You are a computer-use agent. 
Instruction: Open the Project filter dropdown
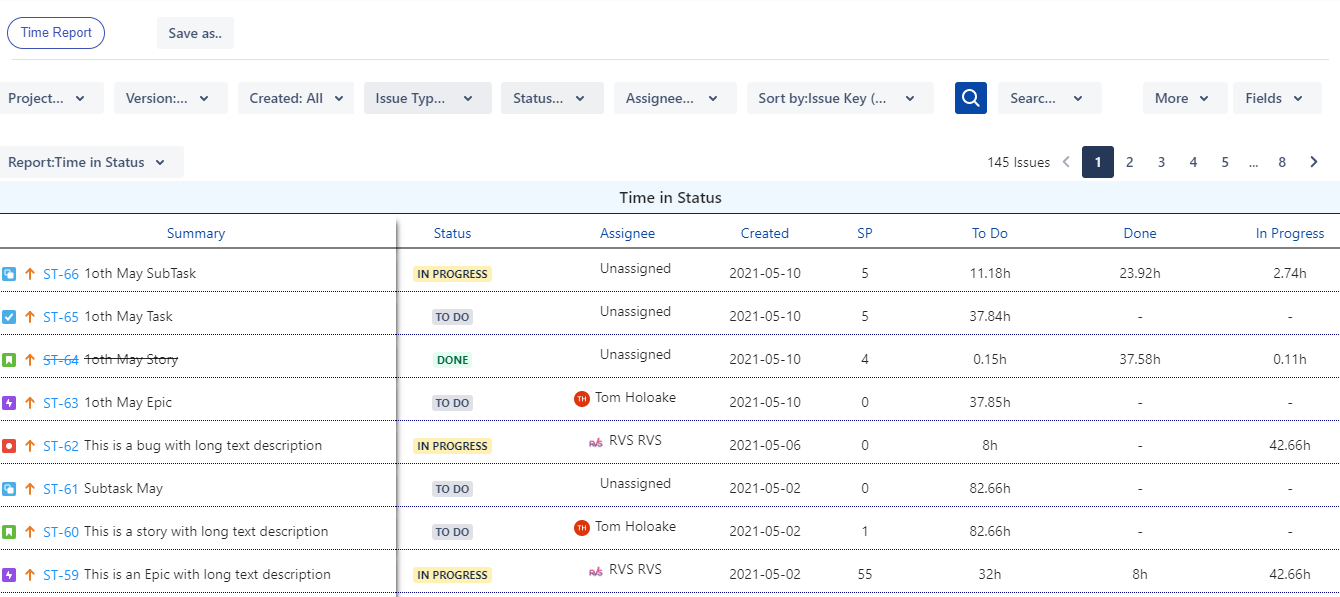pos(50,98)
